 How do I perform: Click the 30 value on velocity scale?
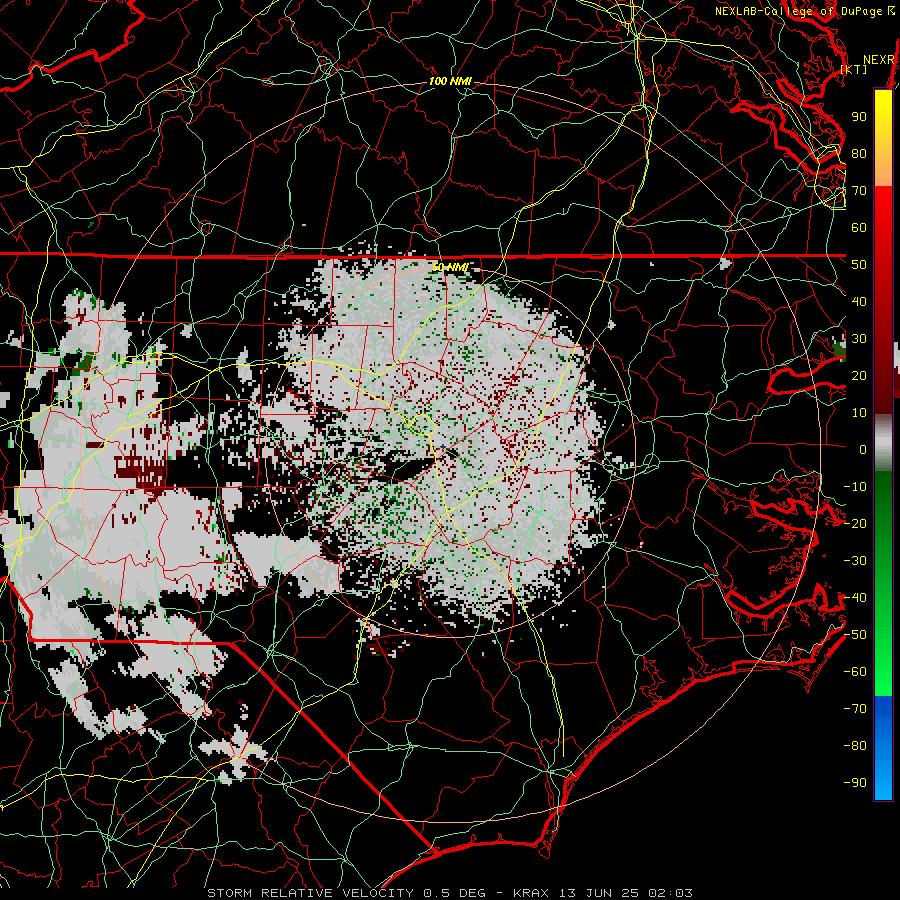[859, 339]
